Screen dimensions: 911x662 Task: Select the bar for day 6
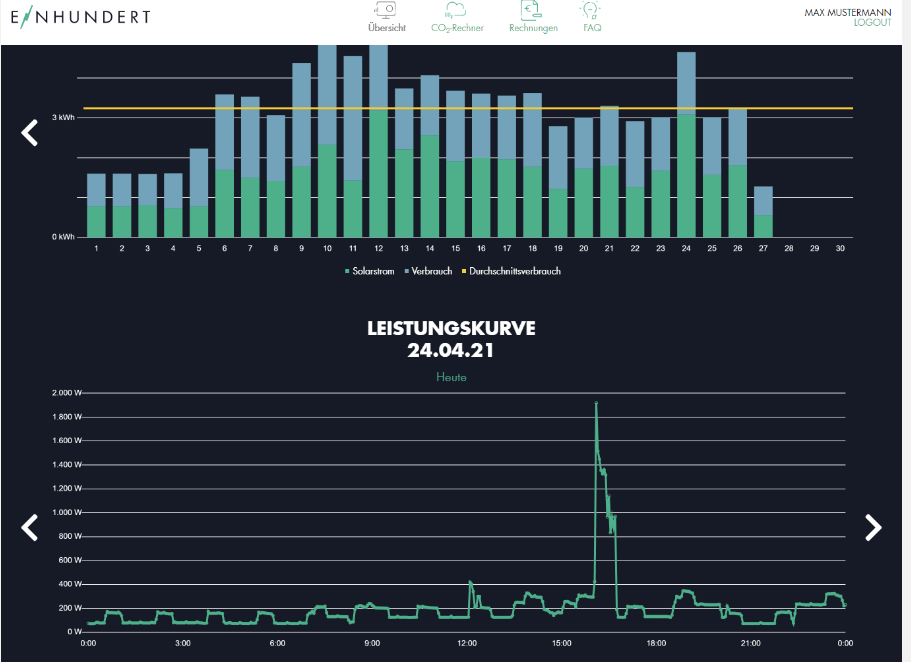tap(224, 166)
